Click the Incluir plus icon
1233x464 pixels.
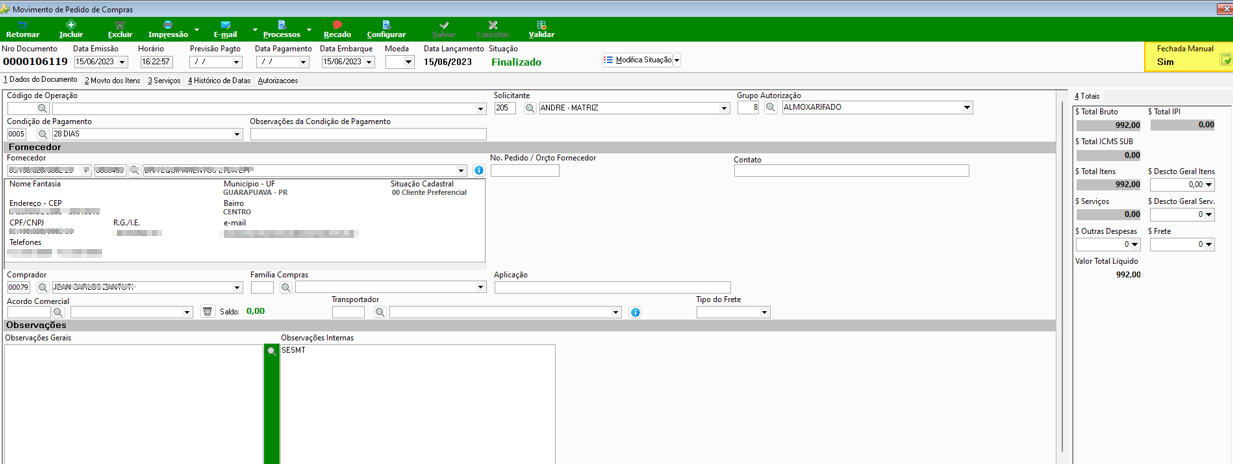click(71, 24)
